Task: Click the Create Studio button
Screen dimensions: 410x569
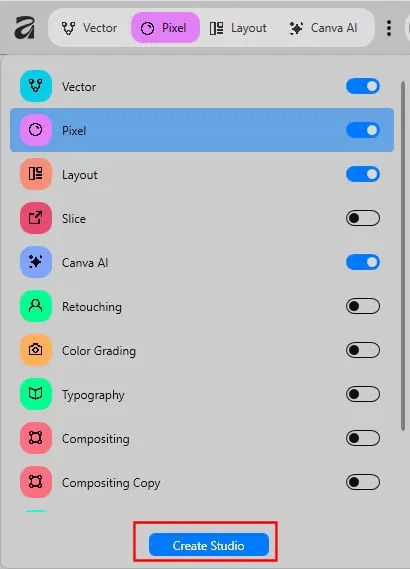Action: (209, 545)
